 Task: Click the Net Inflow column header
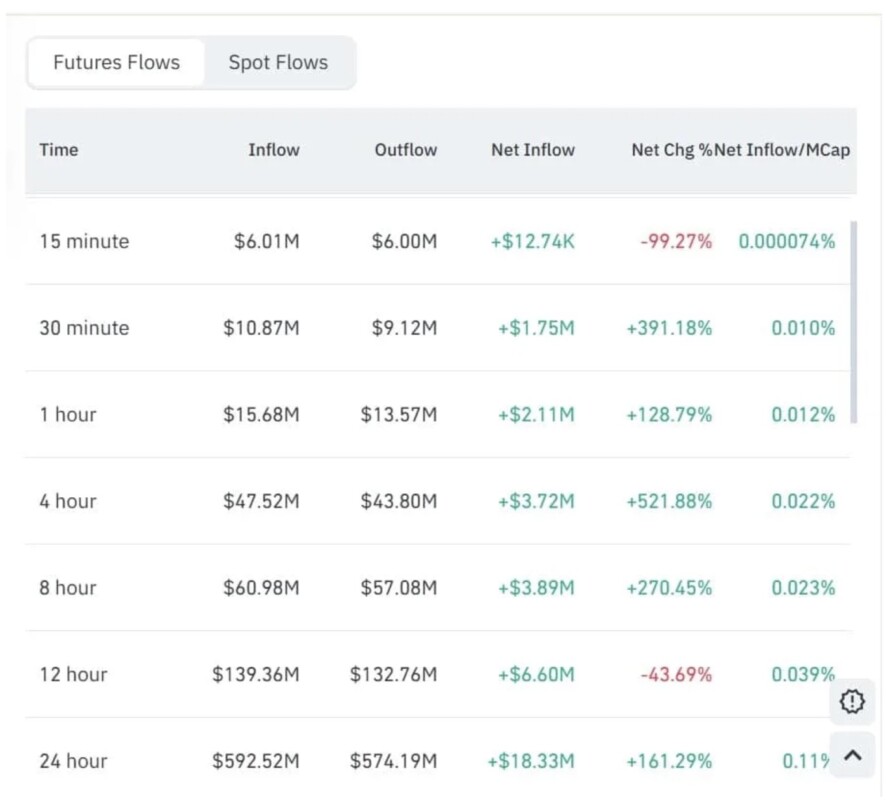[532, 150]
